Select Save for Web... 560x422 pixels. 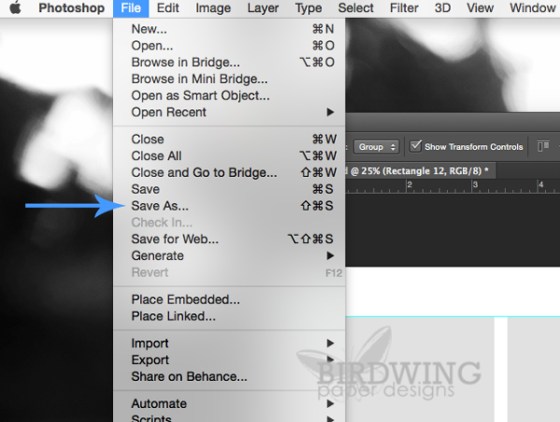(229, 239)
